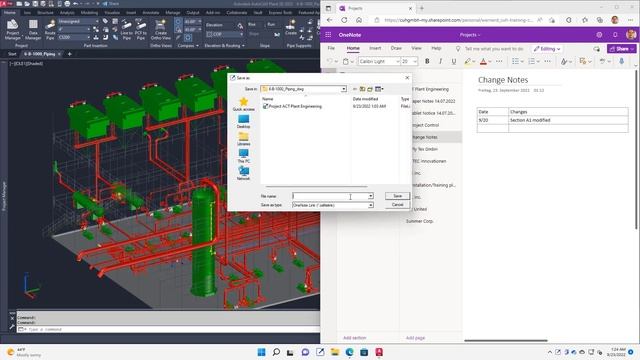Click the PCF to Pipe tool

pyautogui.click(x=141, y=29)
